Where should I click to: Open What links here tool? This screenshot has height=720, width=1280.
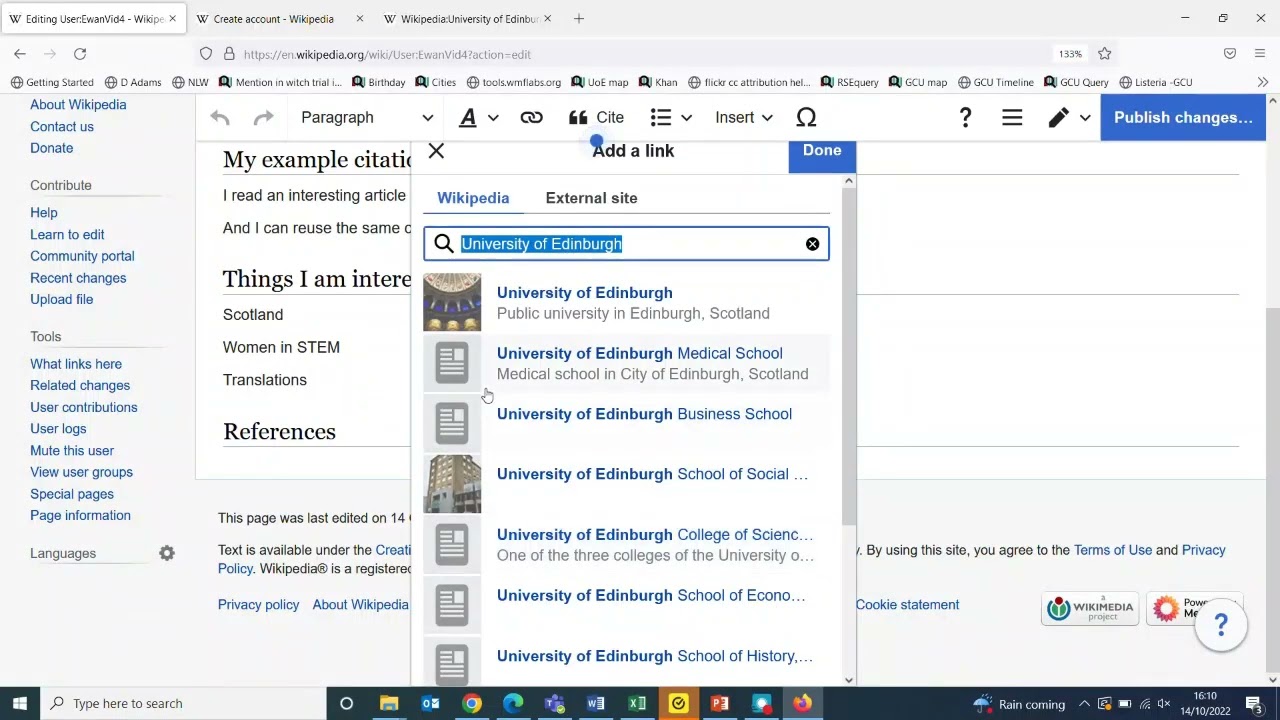tap(76, 364)
